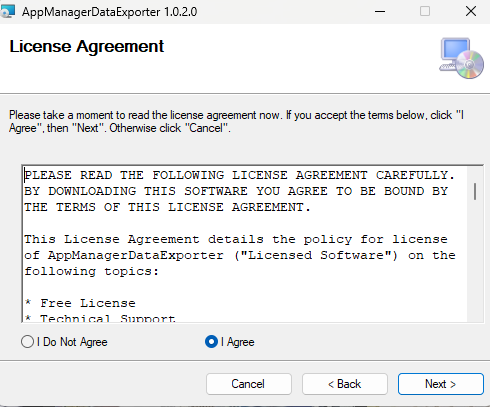Screen dimensions: 490x407
Task: Click the license text scrollbar thumb
Action: pyautogui.click(x=475, y=191)
